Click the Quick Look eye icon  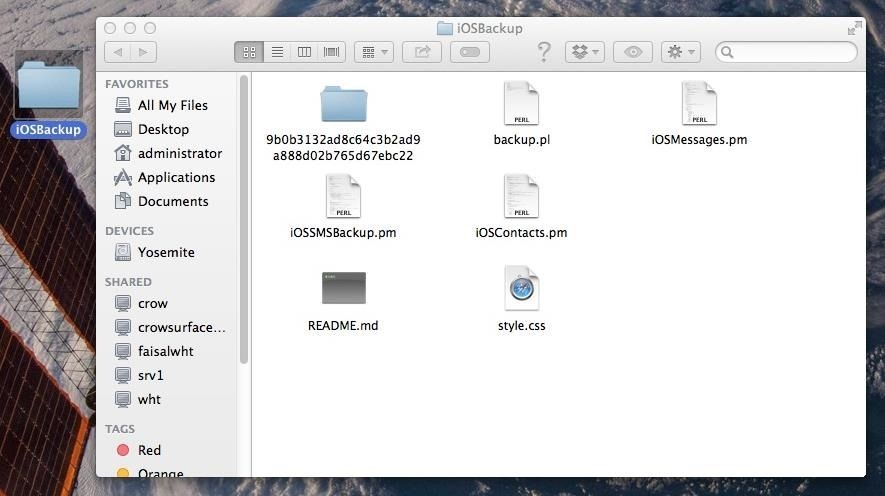point(632,52)
